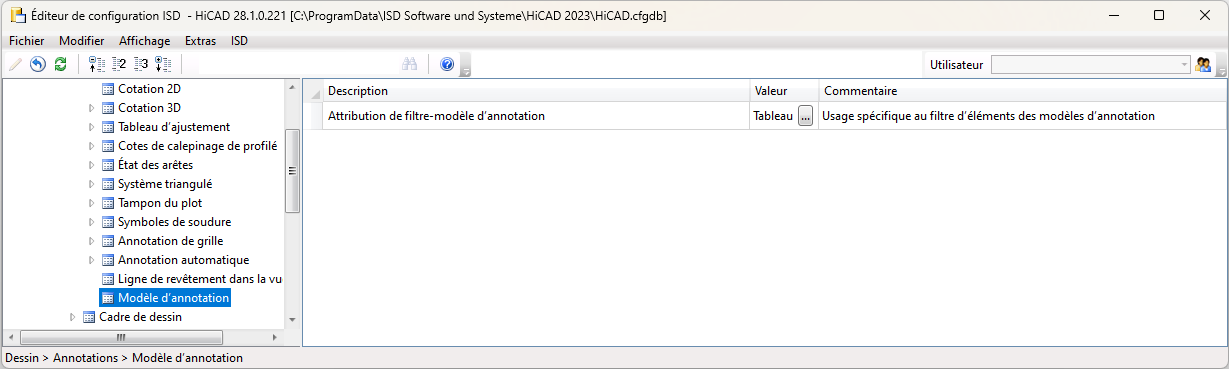The height and width of the screenshot is (369, 1229).
Task: Select Annotation automatique in the tree
Action: (x=183, y=260)
